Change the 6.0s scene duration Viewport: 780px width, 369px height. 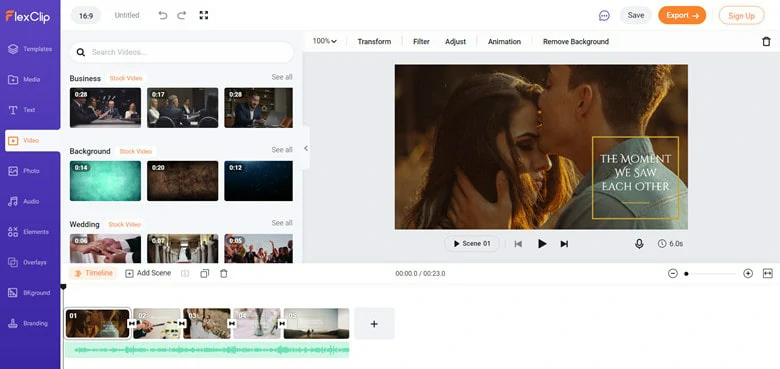pos(670,244)
